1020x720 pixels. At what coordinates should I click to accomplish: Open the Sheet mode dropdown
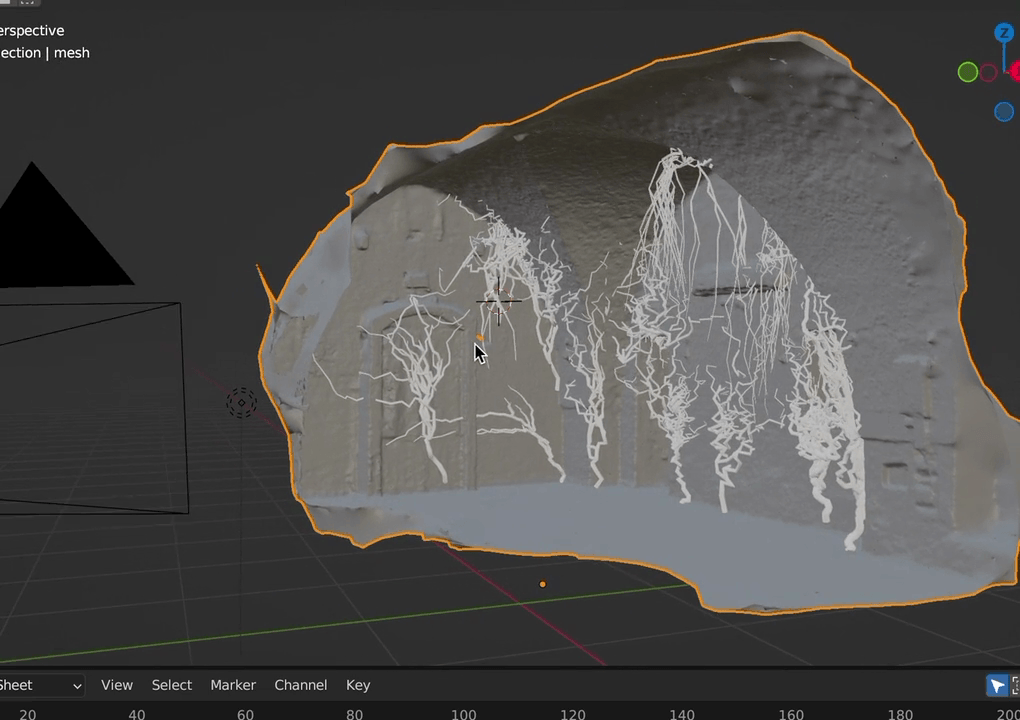40,686
